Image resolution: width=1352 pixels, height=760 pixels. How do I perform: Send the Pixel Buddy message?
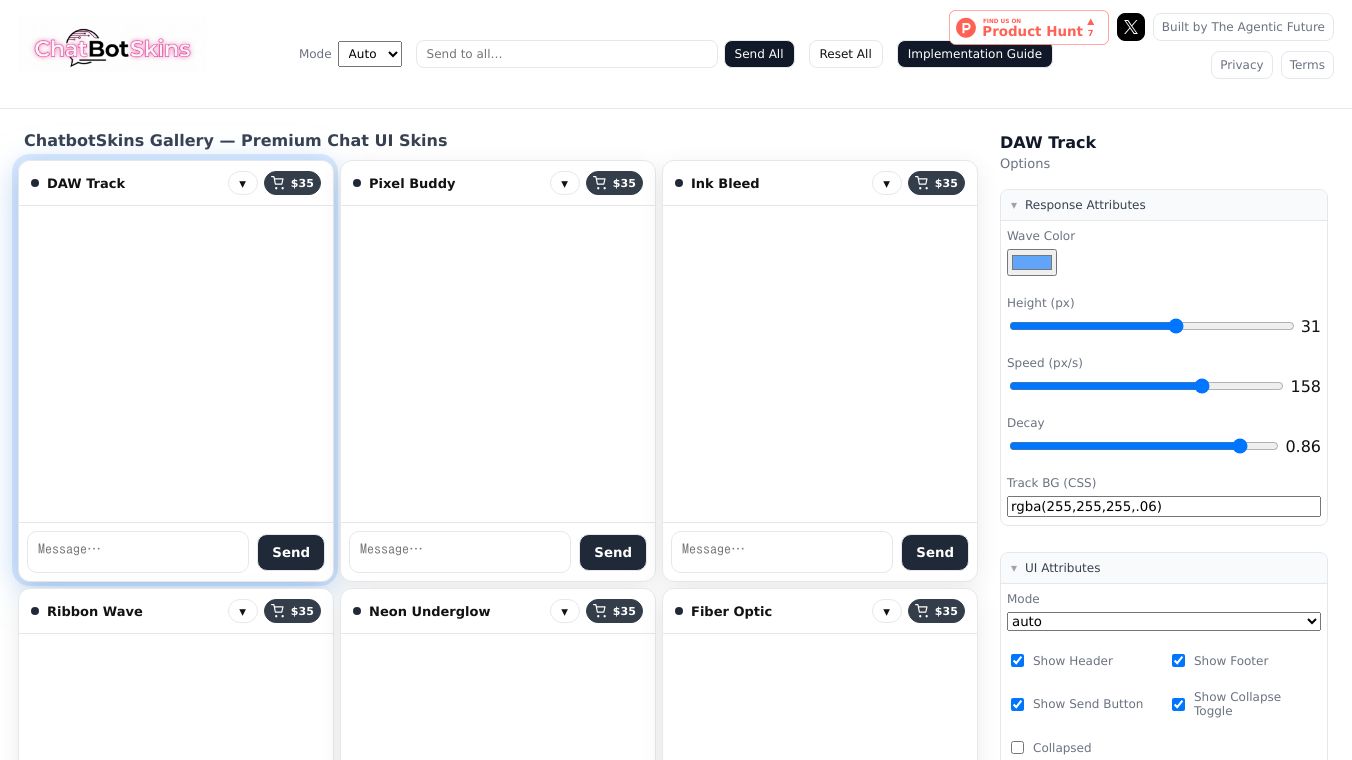613,552
